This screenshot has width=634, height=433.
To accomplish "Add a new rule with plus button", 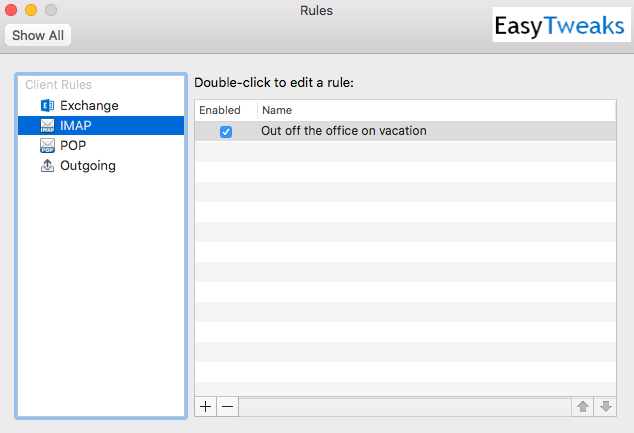I will [x=205, y=406].
